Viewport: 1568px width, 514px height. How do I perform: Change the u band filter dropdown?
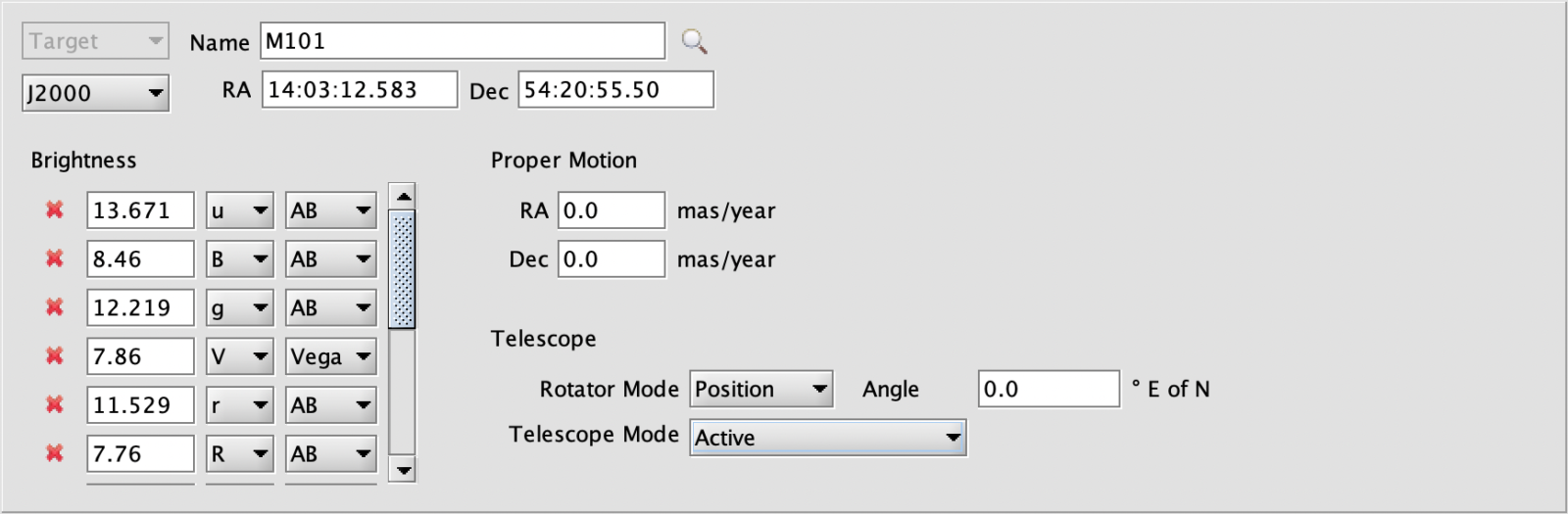coord(239,210)
